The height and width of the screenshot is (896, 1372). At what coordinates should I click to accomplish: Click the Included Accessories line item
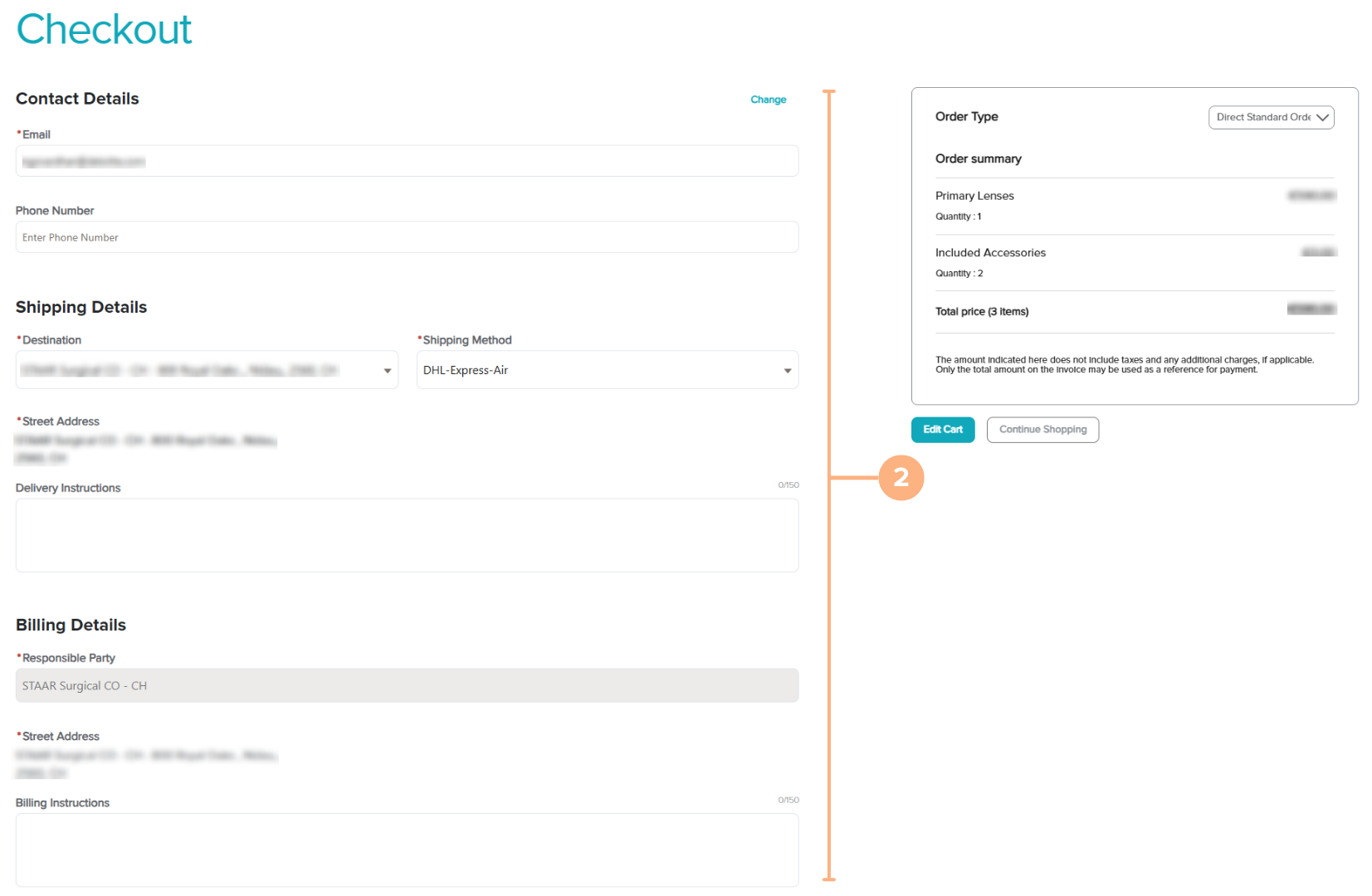click(990, 253)
